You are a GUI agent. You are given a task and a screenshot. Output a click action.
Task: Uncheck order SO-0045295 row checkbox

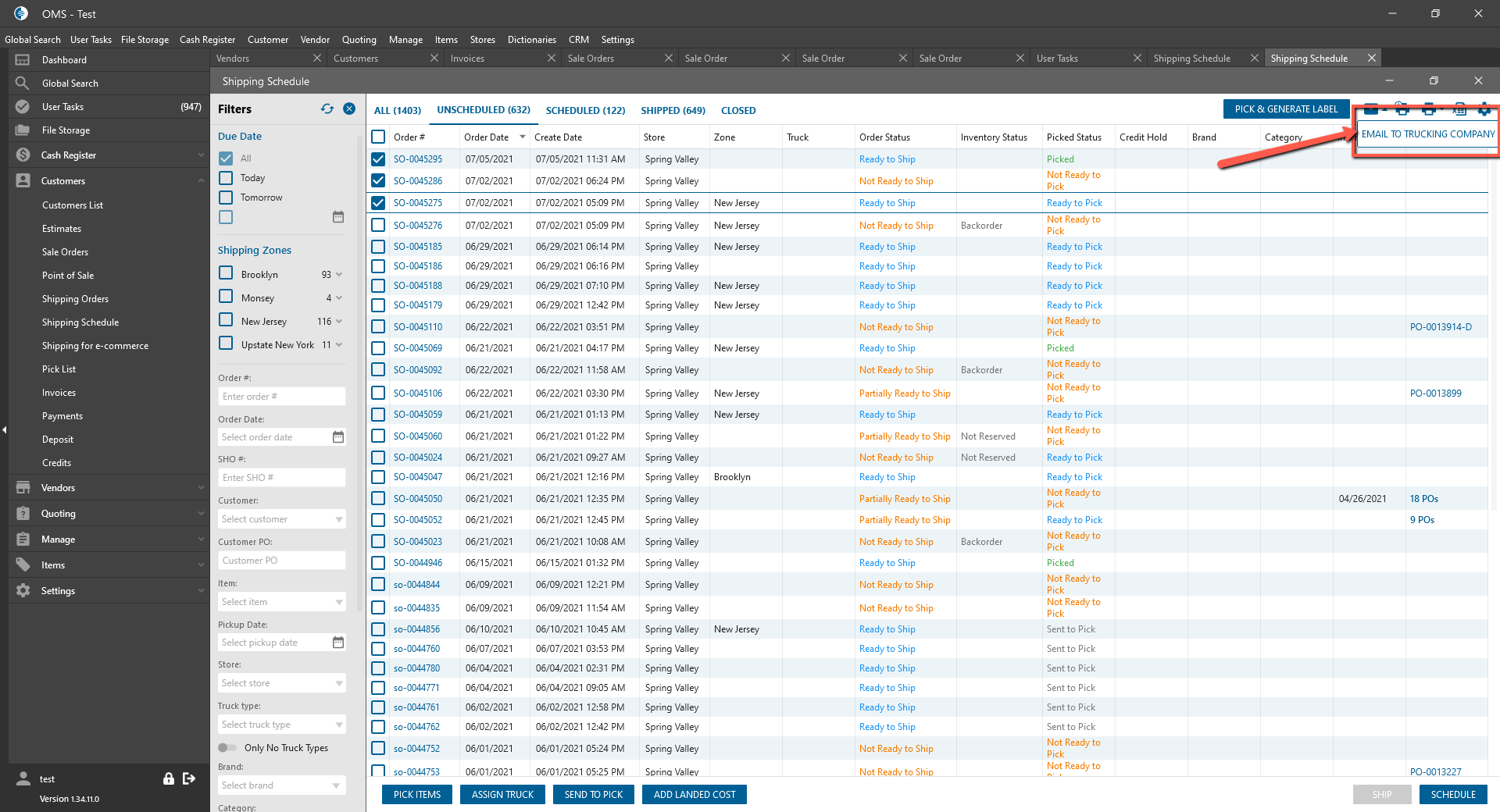(379, 159)
